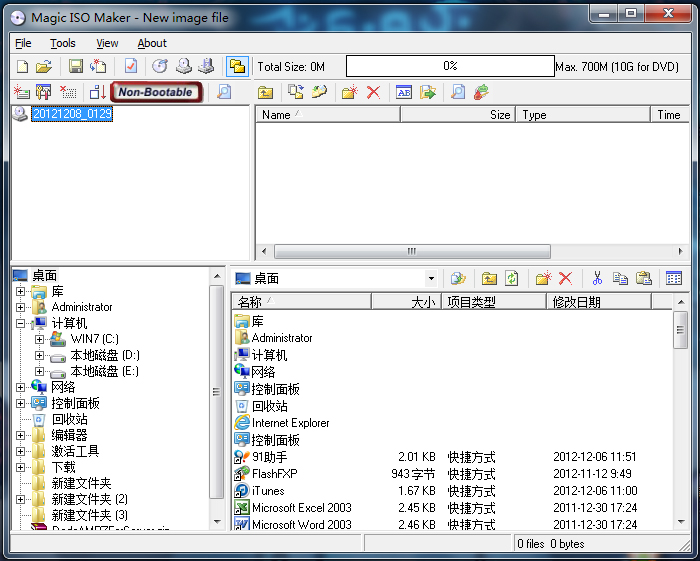Click the find icon beside Non-Bootable
This screenshot has height=561, width=700.
click(x=224, y=92)
